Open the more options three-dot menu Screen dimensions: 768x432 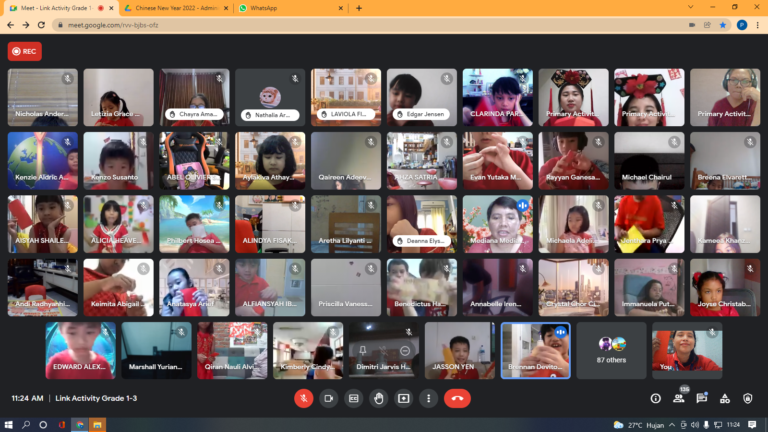coord(428,398)
